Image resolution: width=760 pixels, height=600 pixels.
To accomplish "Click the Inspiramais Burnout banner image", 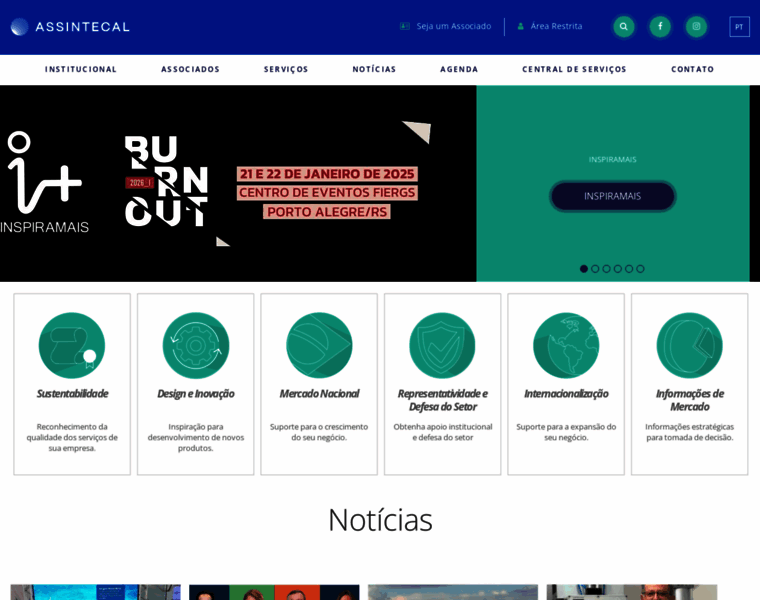I will [238, 184].
